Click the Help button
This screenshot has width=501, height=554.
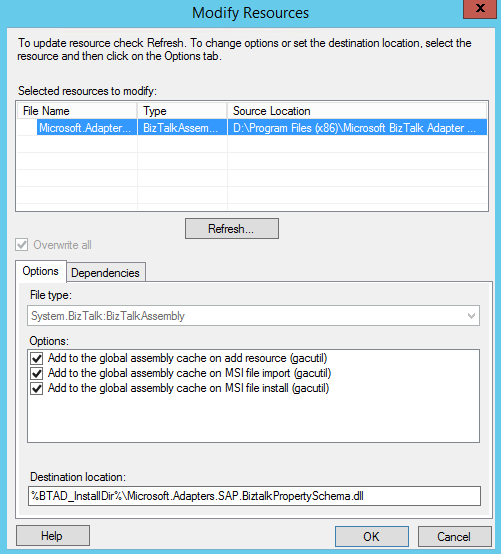tap(53, 536)
